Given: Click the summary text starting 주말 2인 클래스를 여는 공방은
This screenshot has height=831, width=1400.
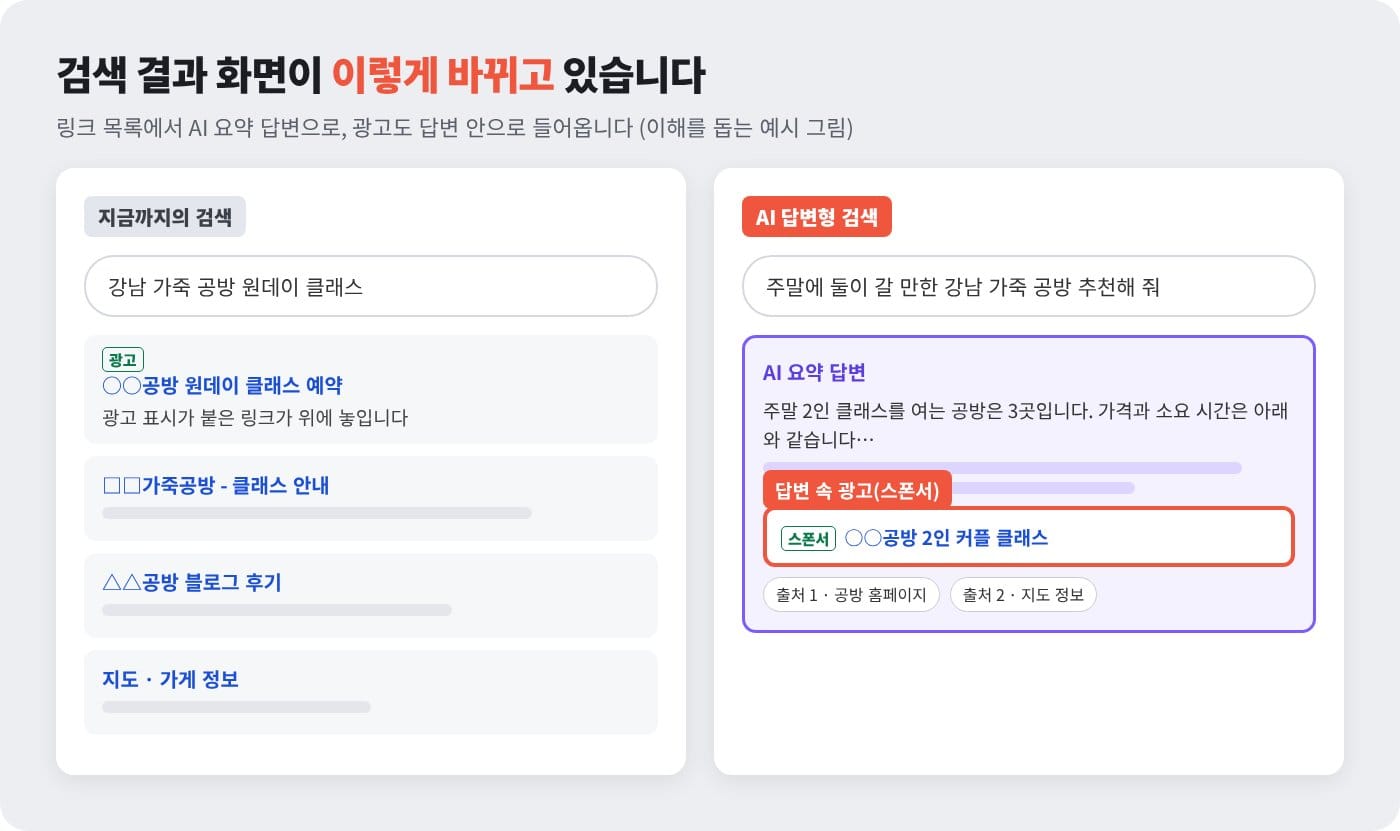Looking at the screenshot, I should (1028, 425).
